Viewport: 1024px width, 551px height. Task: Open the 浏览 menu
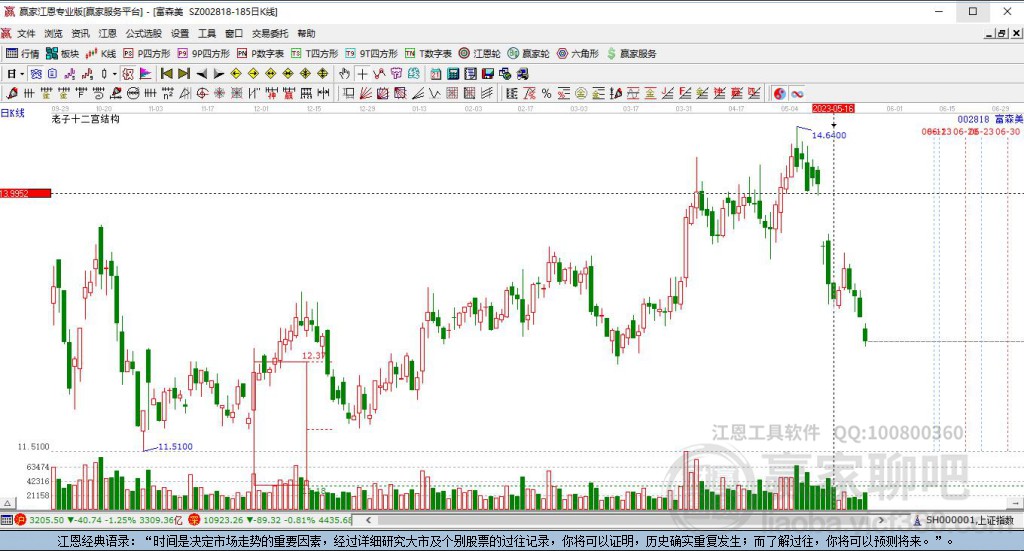pyautogui.click(x=53, y=33)
